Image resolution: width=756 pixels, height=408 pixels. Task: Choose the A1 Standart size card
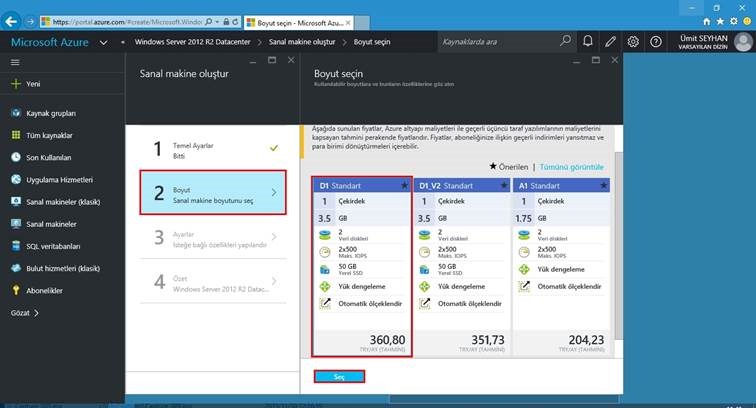point(562,267)
